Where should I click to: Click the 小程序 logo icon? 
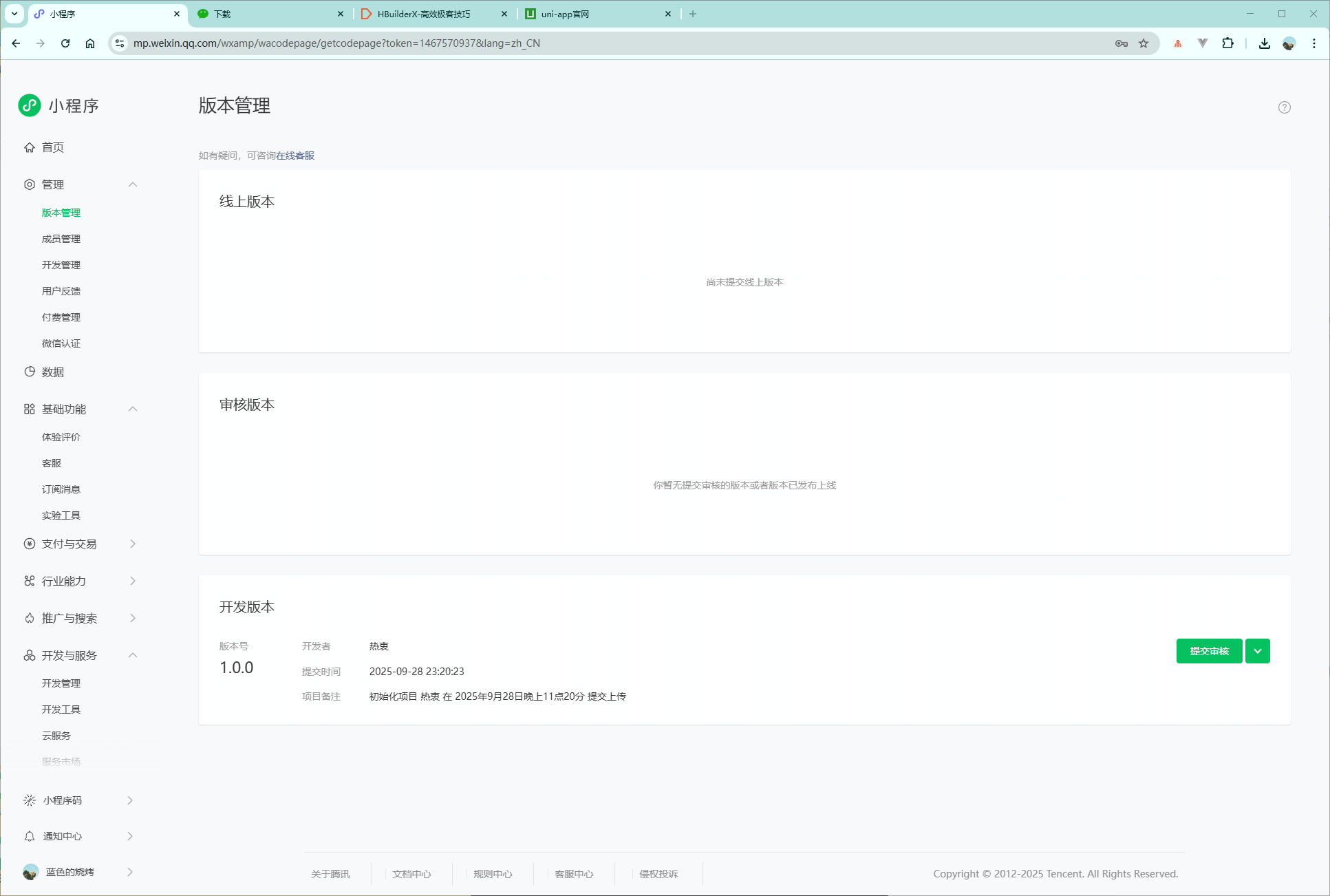coord(30,105)
